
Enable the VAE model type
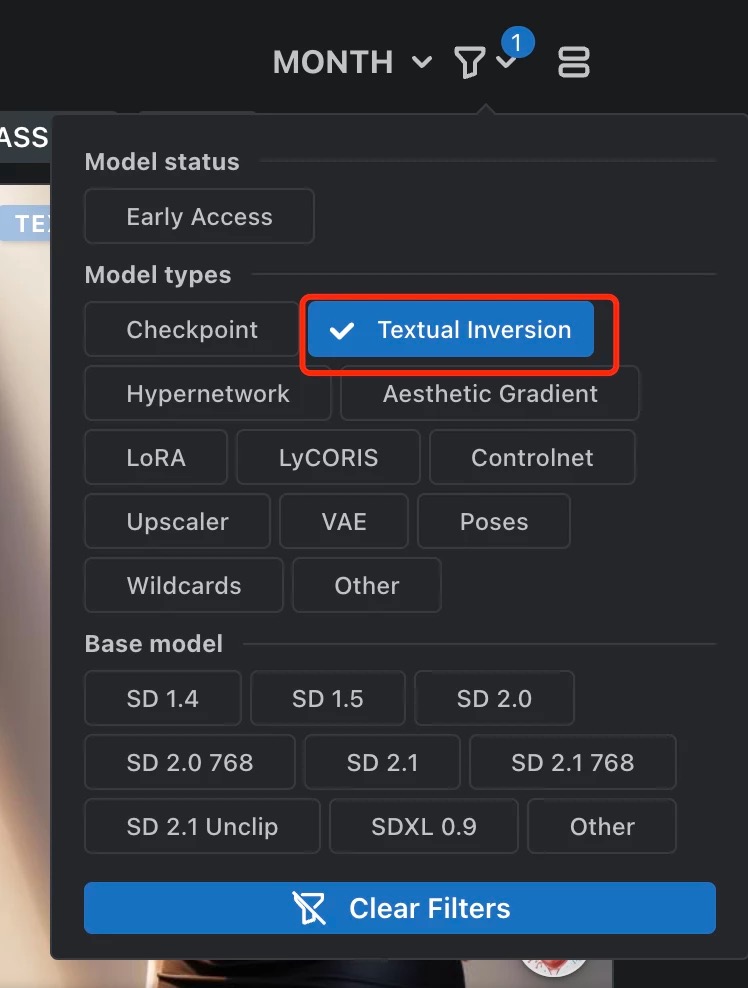[344, 522]
